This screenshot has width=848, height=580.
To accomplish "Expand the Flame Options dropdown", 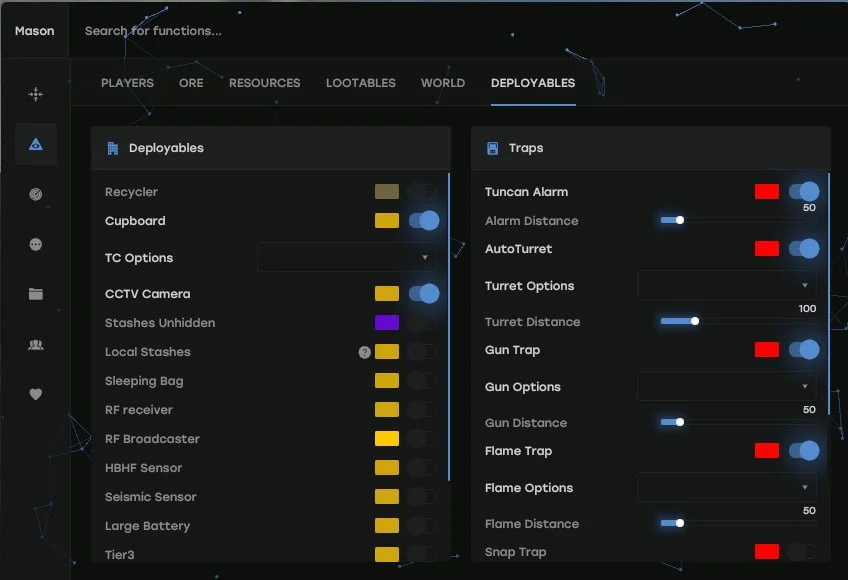I will [x=727, y=488].
